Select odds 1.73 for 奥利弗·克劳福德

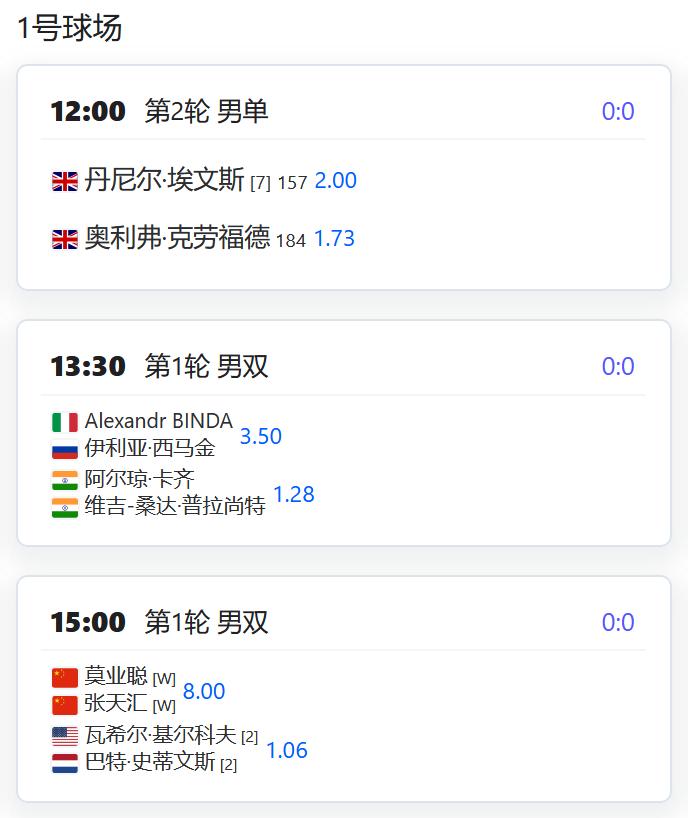coord(334,238)
